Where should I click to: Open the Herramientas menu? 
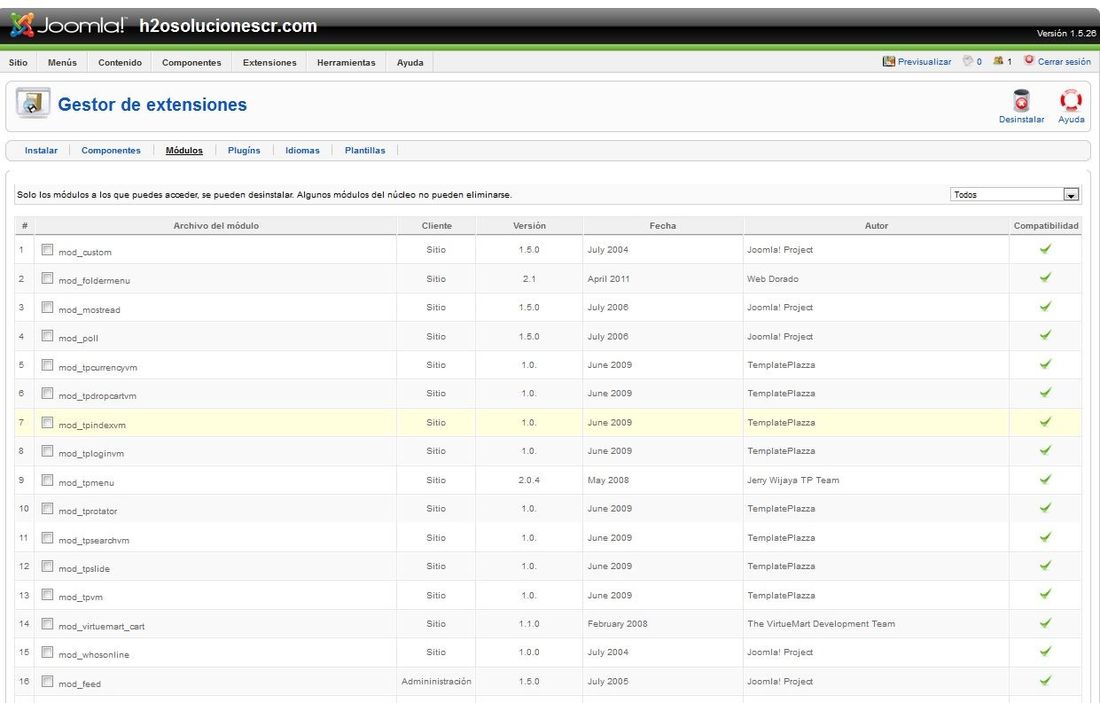346,62
